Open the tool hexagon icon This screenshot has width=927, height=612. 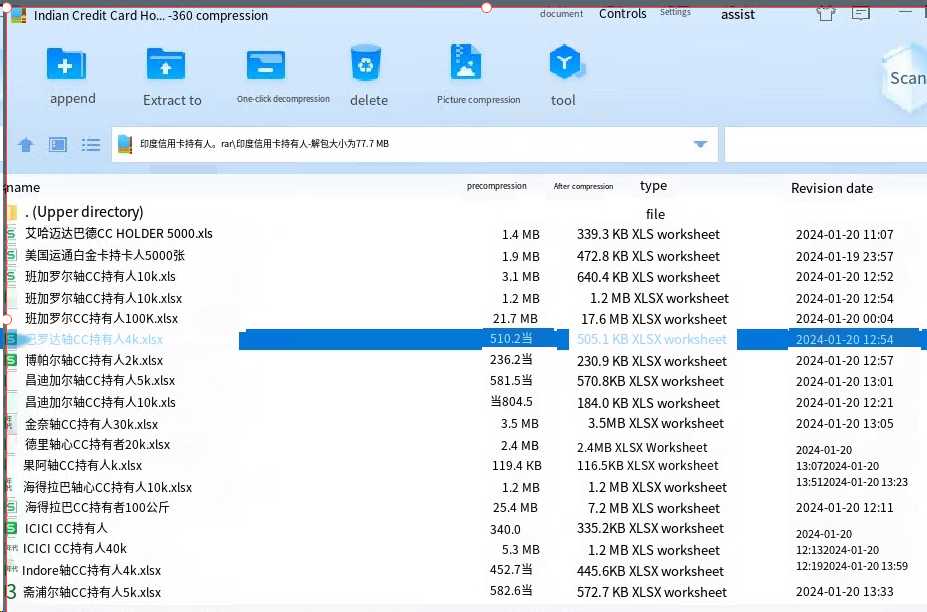coord(565,62)
